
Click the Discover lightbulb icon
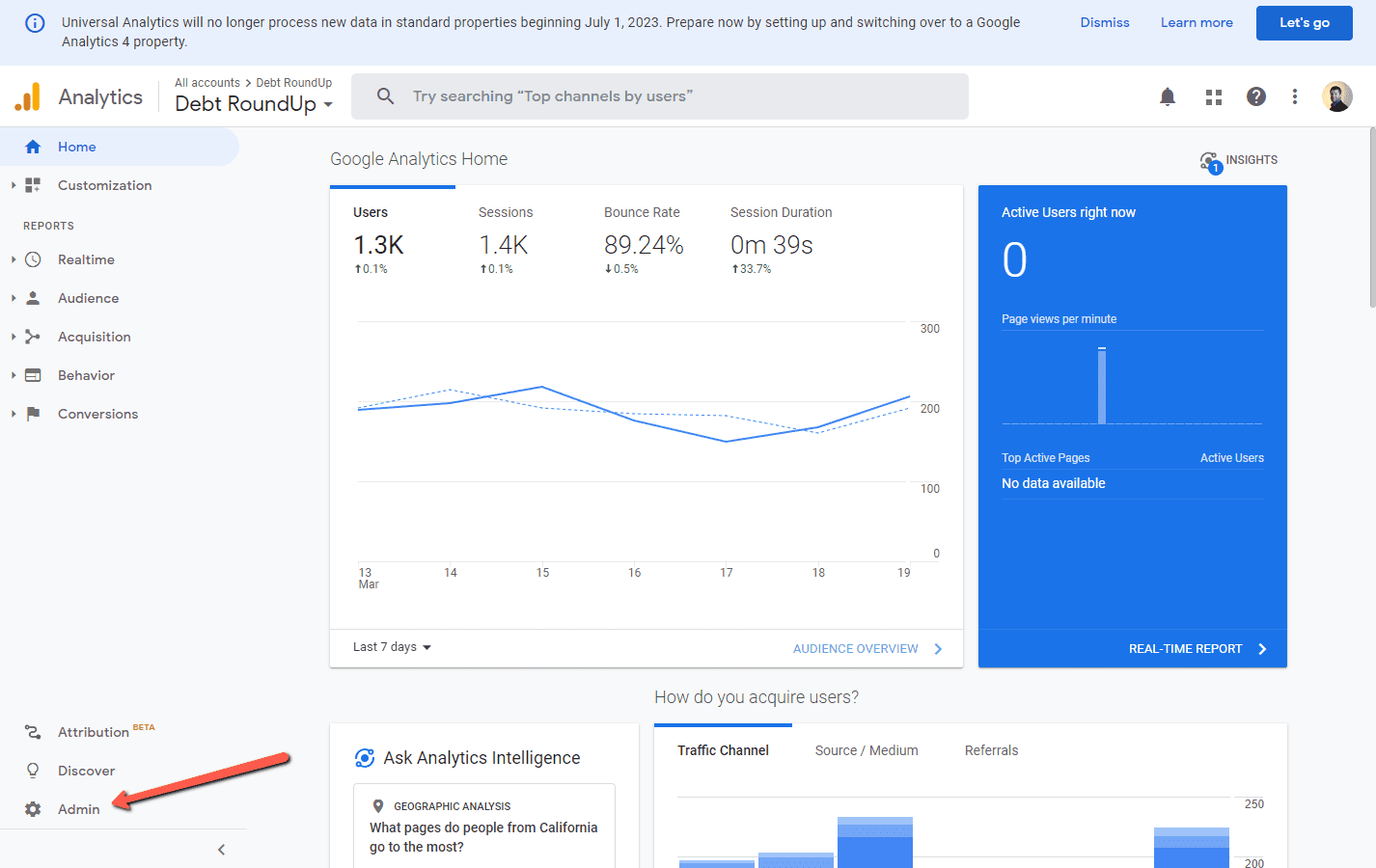pos(33,771)
